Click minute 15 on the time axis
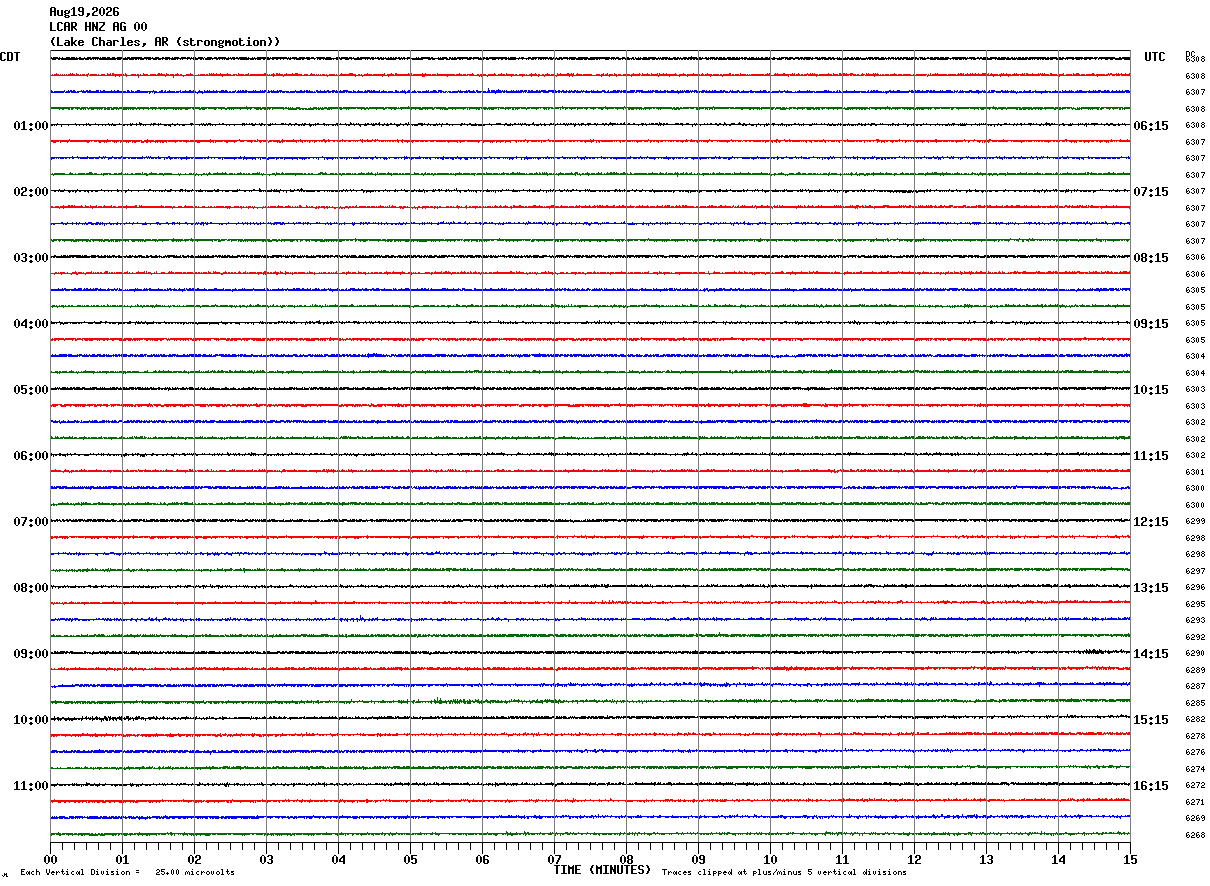 click(1130, 859)
